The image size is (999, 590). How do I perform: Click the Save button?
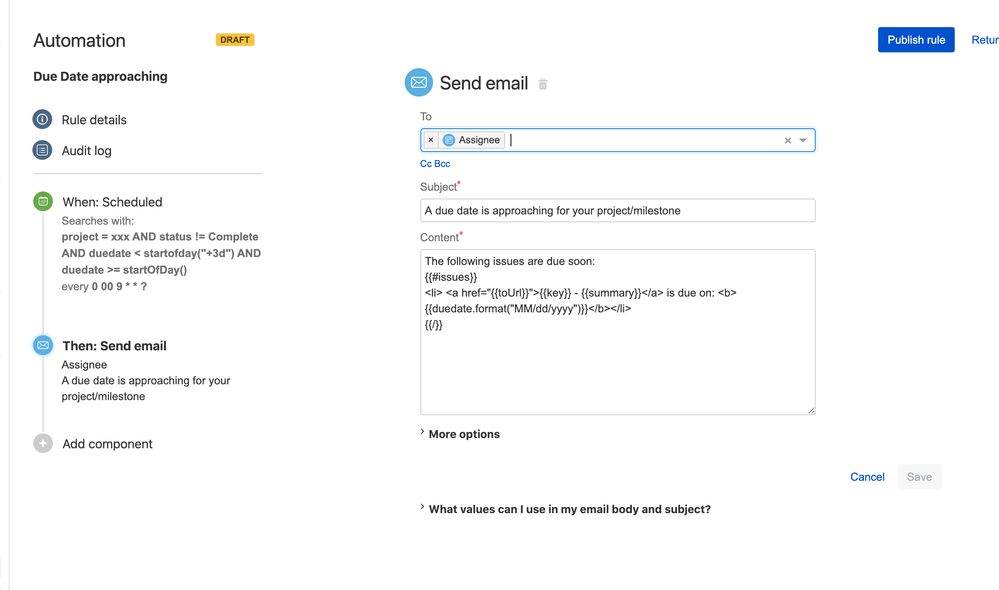pos(919,477)
